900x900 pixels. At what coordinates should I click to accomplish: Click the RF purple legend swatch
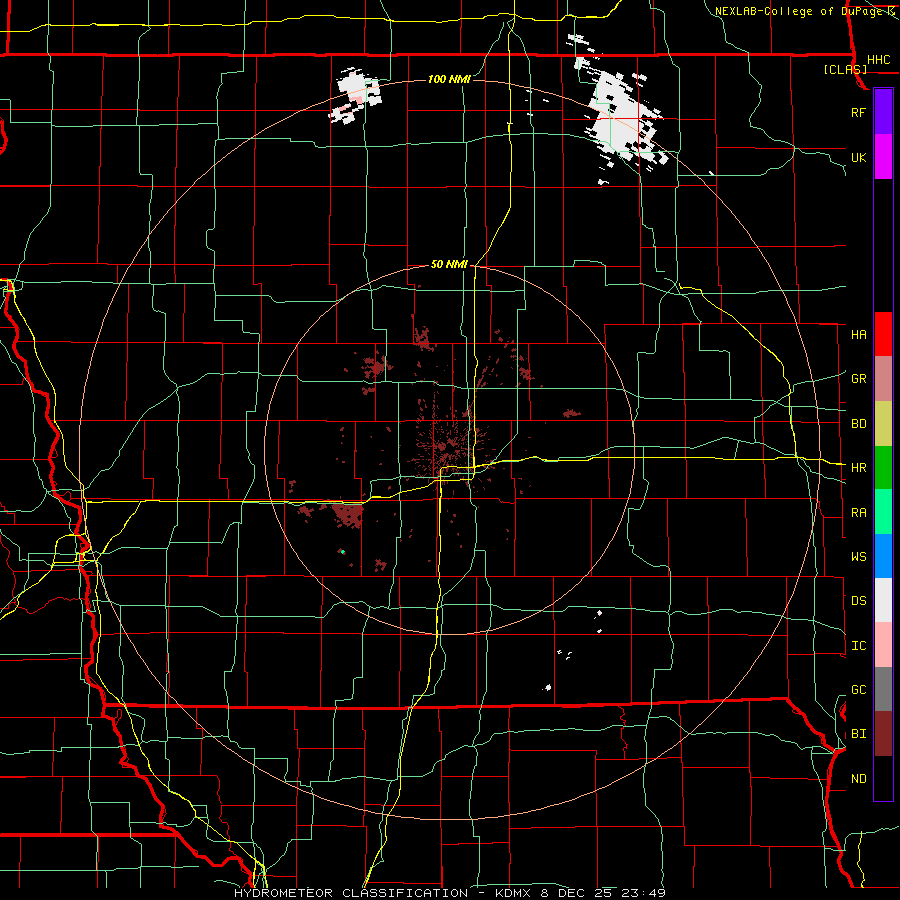pyautogui.click(x=883, y=112)
